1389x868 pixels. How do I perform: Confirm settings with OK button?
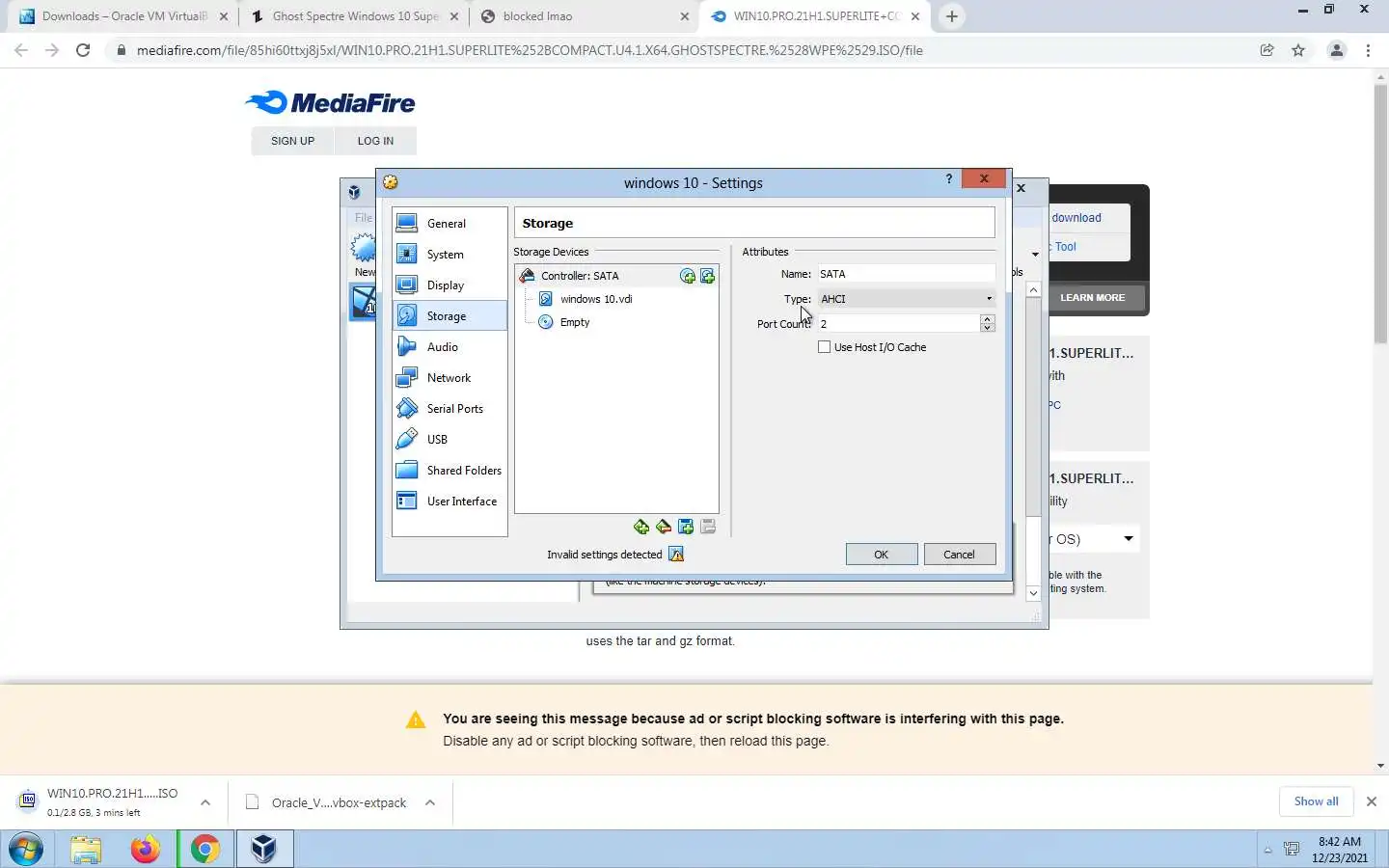[x=882, y=555]
